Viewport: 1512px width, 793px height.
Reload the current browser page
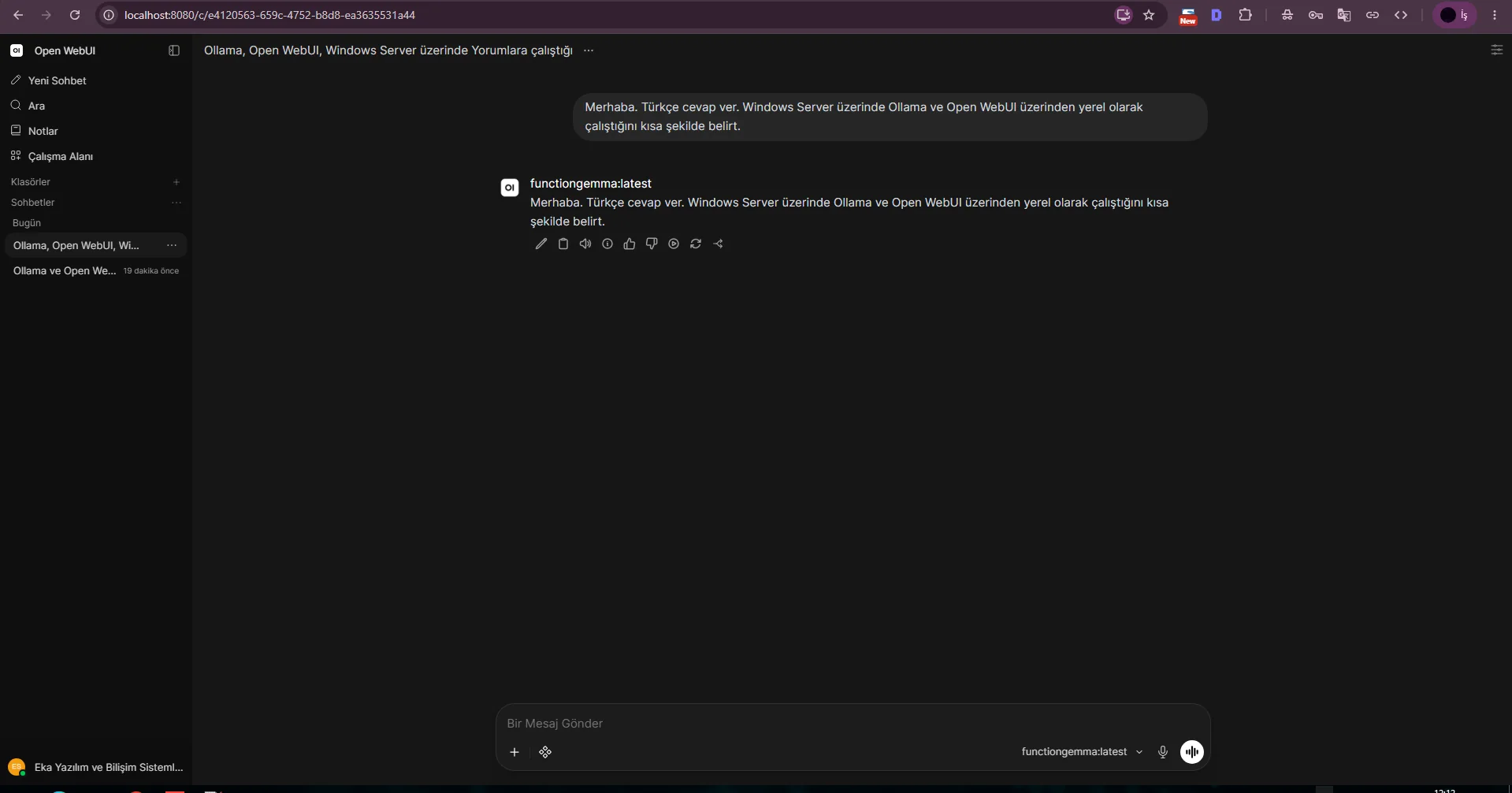pos(75,15)
